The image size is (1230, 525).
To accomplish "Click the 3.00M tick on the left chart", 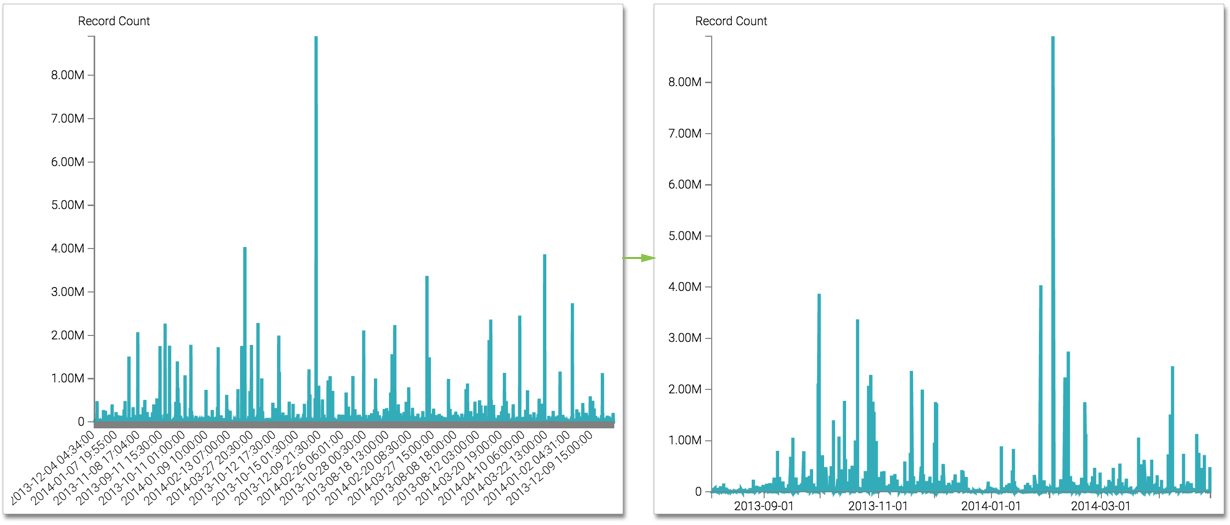I will click(67, 292).
